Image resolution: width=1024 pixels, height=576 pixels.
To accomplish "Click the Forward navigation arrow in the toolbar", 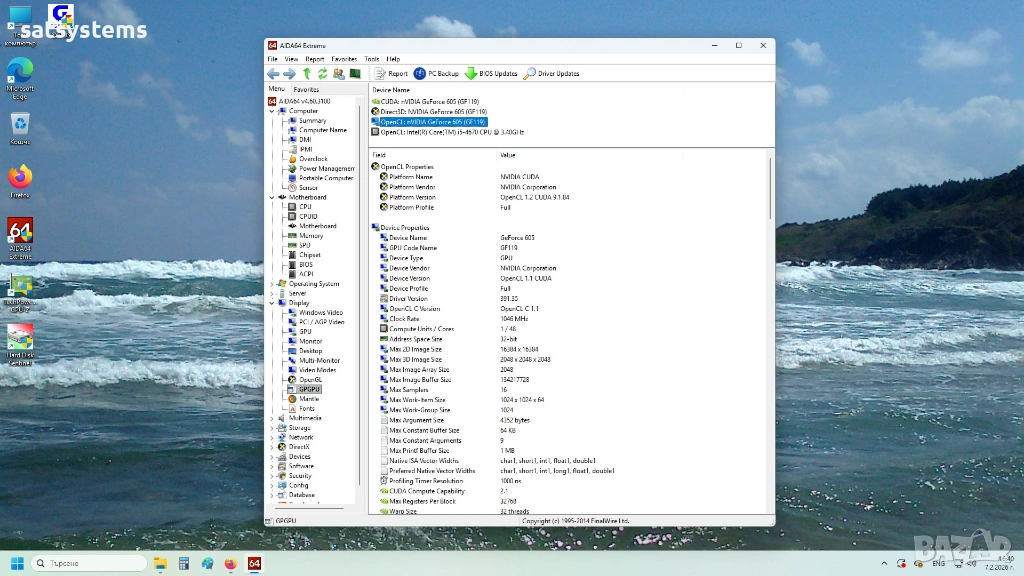I will click(289, 74).
